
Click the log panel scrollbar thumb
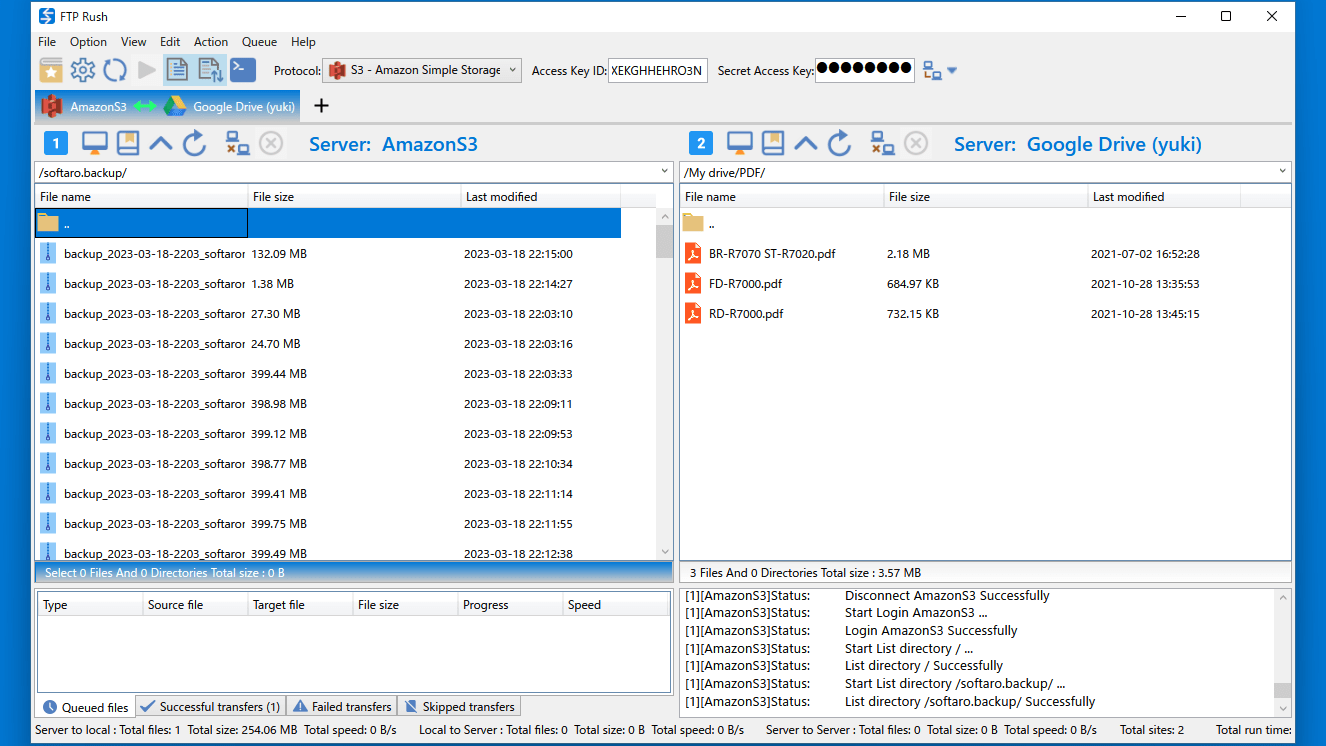click(1282, 690)
